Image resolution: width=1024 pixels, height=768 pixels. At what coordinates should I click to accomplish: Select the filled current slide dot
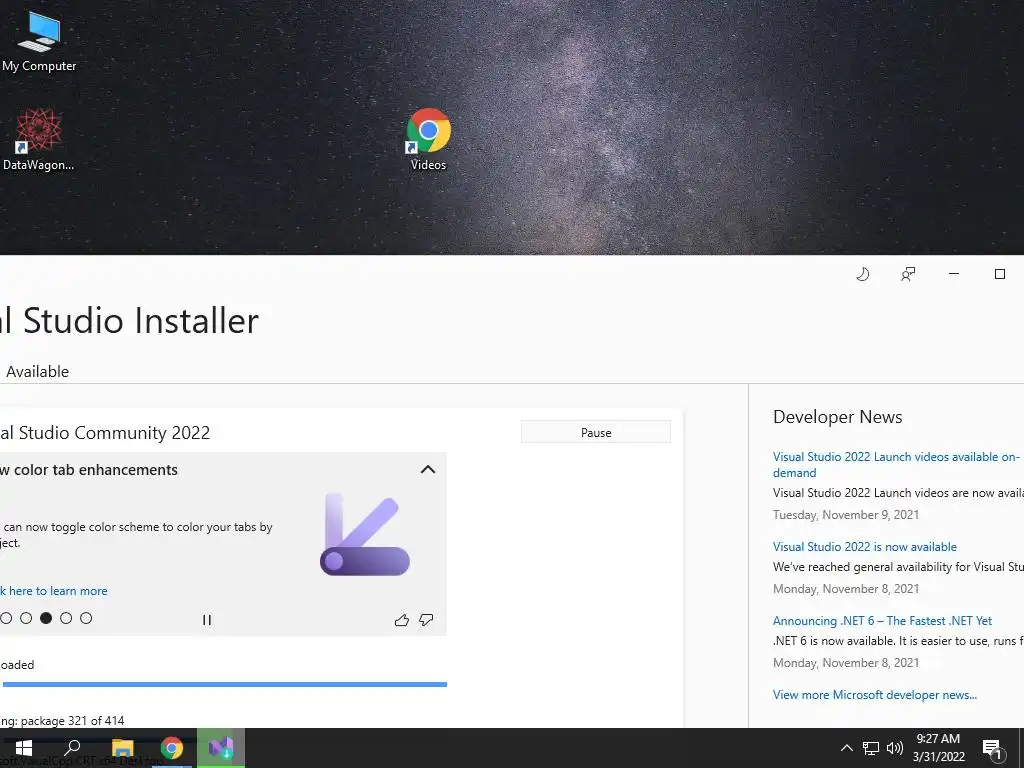point(46,618)
